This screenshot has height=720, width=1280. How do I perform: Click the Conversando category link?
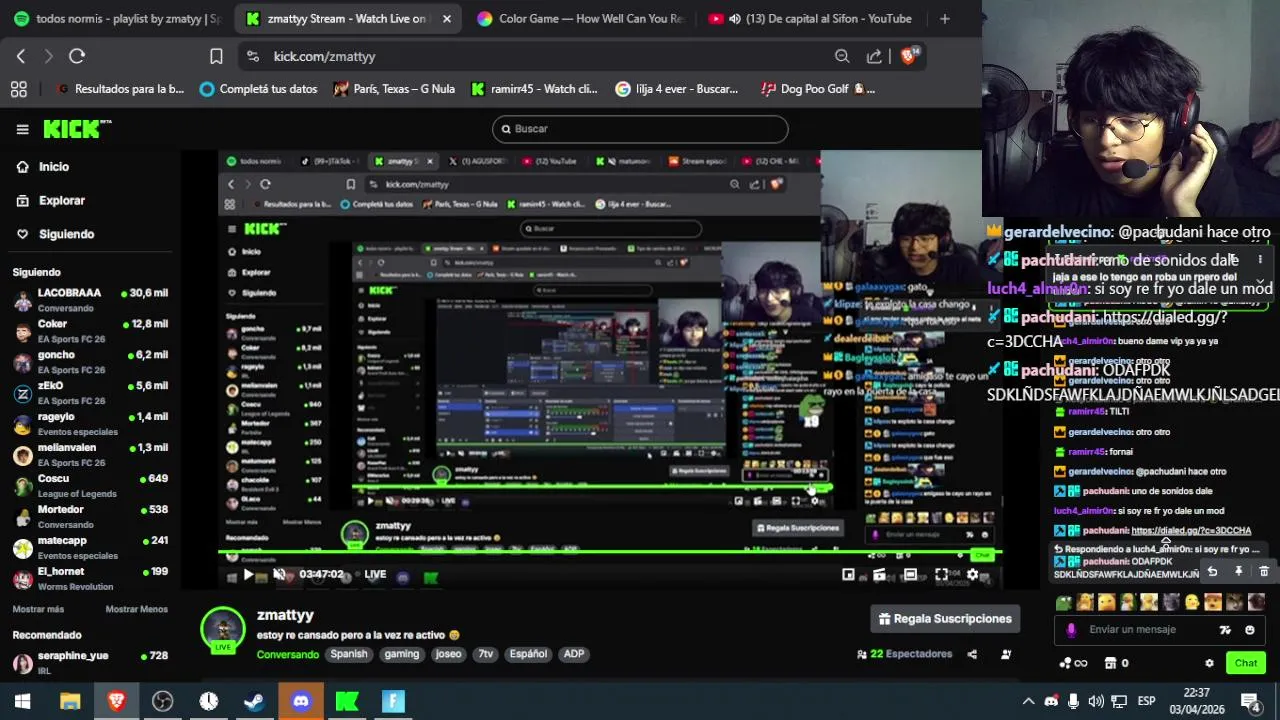click(287, 654)
